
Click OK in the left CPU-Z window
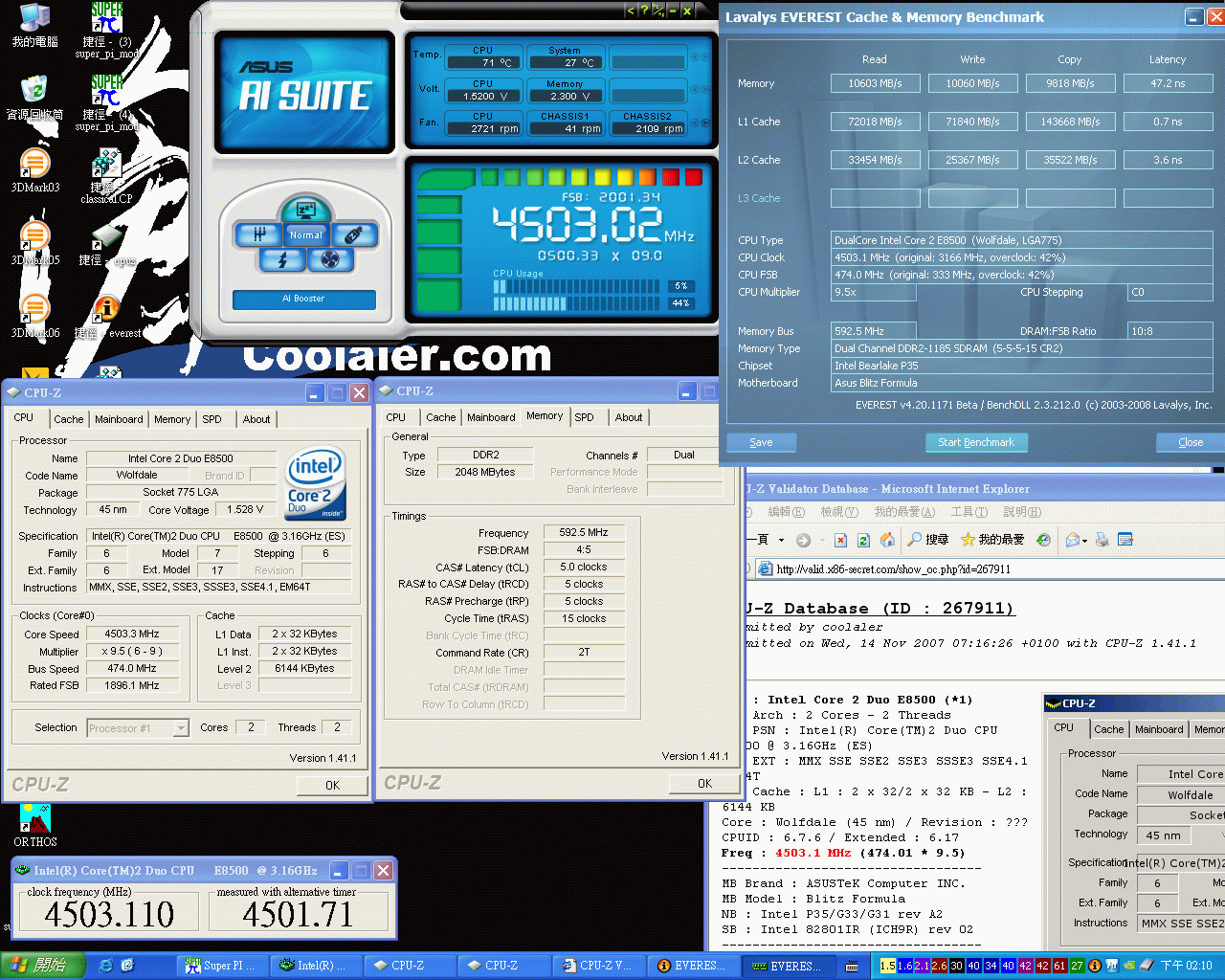(332, 785)
